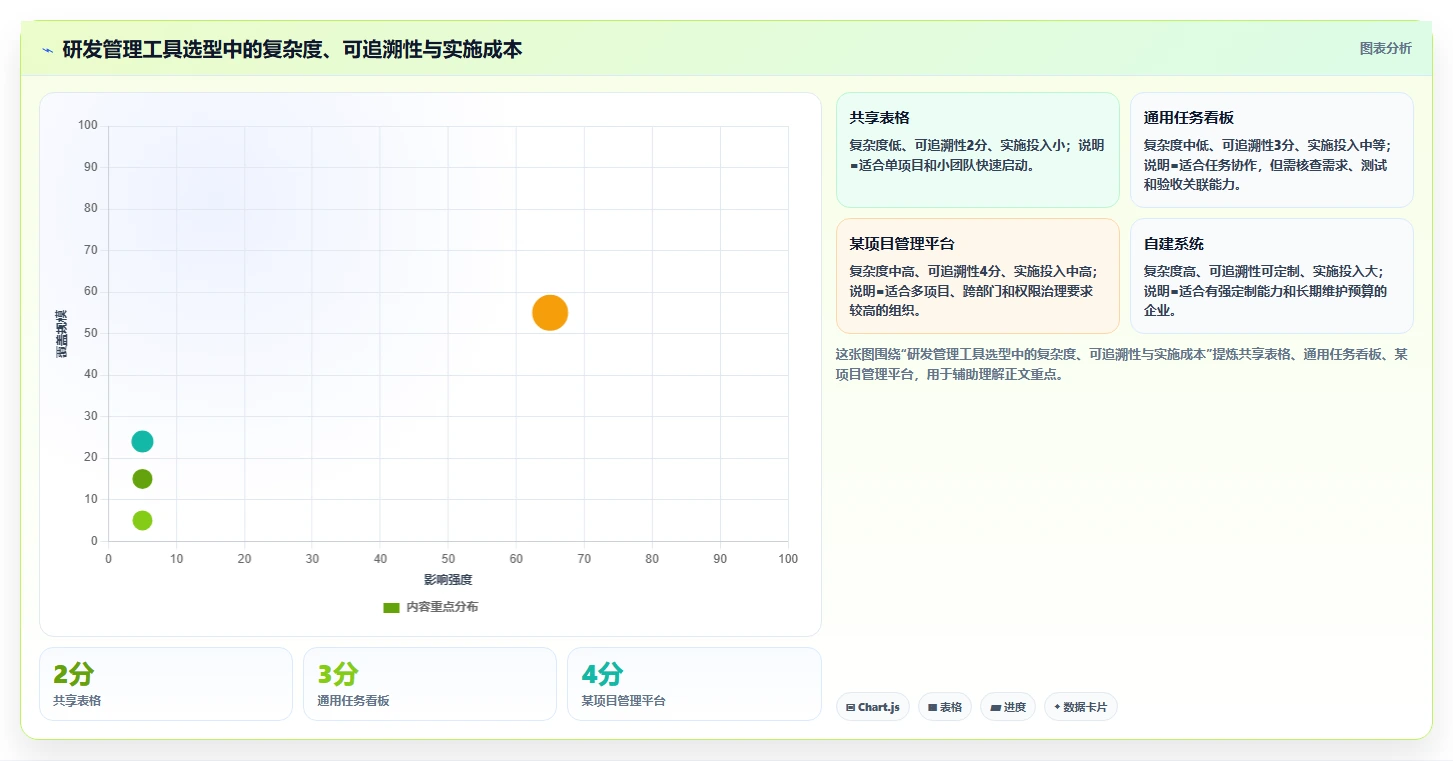Open the 自建系统 description card
Image resolution: width=1453 pixels, height=761 pixels.
(1271, 276)
